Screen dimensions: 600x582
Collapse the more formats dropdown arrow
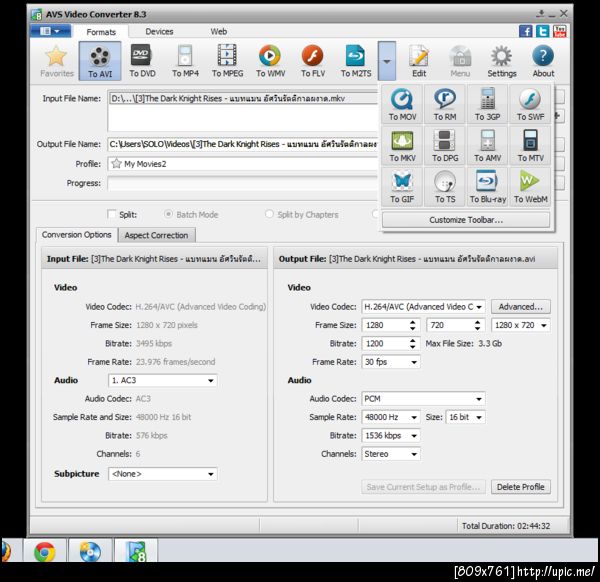point(387,61)
